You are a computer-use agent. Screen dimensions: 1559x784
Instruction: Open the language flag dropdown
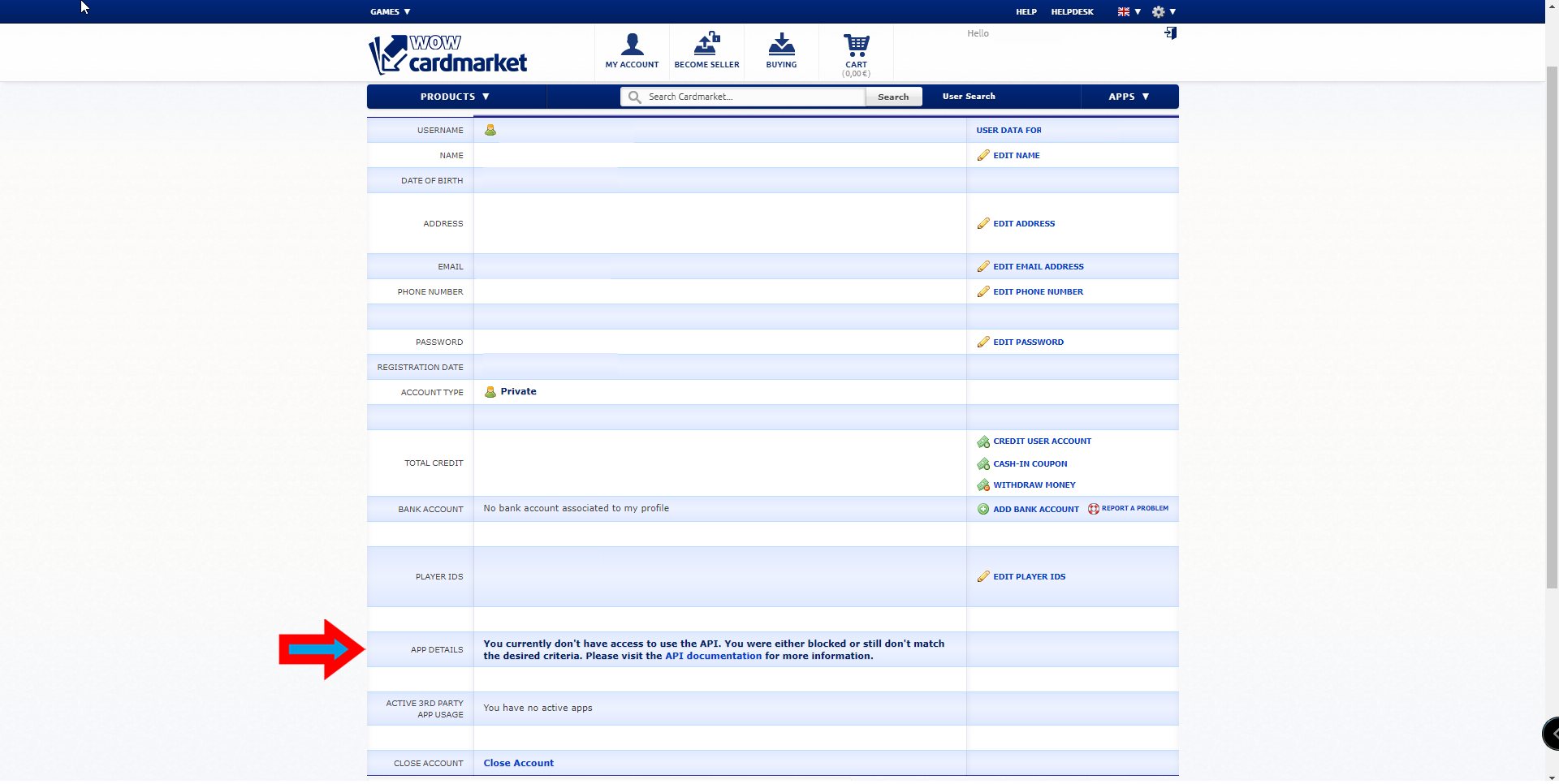pyautogui.click(x=1129, y=11)
